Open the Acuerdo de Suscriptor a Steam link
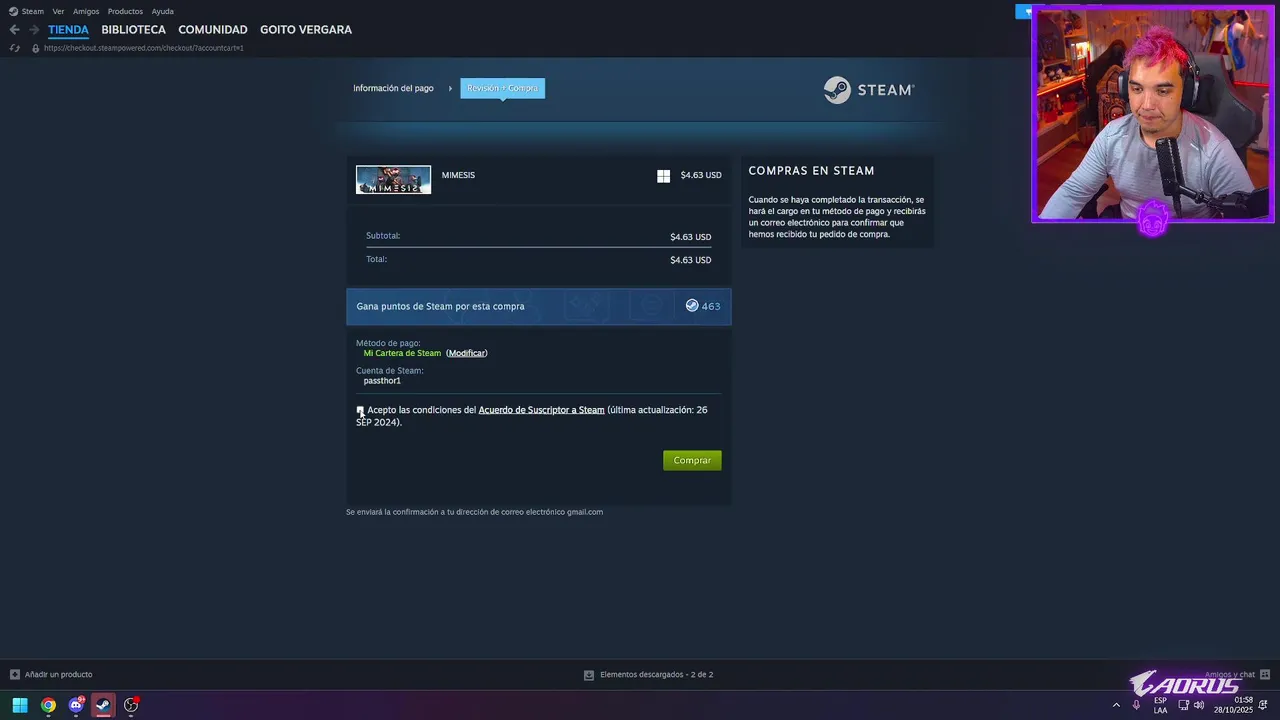 pyautogui.click(x=541, y=410)
